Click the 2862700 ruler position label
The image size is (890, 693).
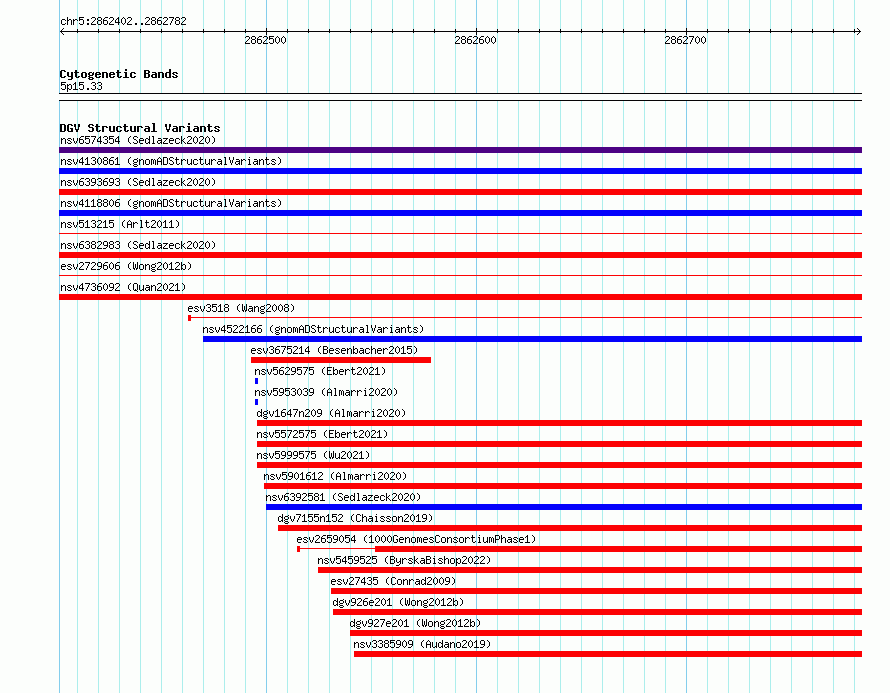pos(686,40)
